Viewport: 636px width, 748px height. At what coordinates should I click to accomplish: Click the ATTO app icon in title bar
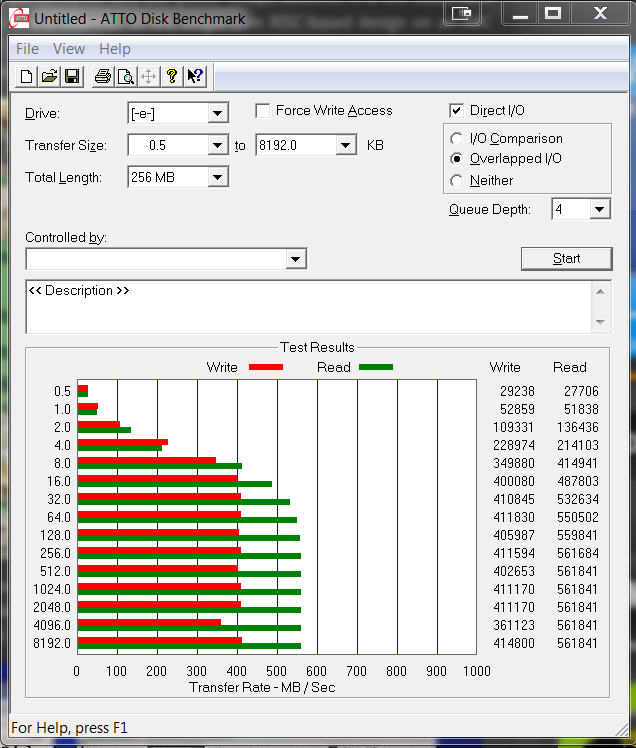click(x=17, y=18)
